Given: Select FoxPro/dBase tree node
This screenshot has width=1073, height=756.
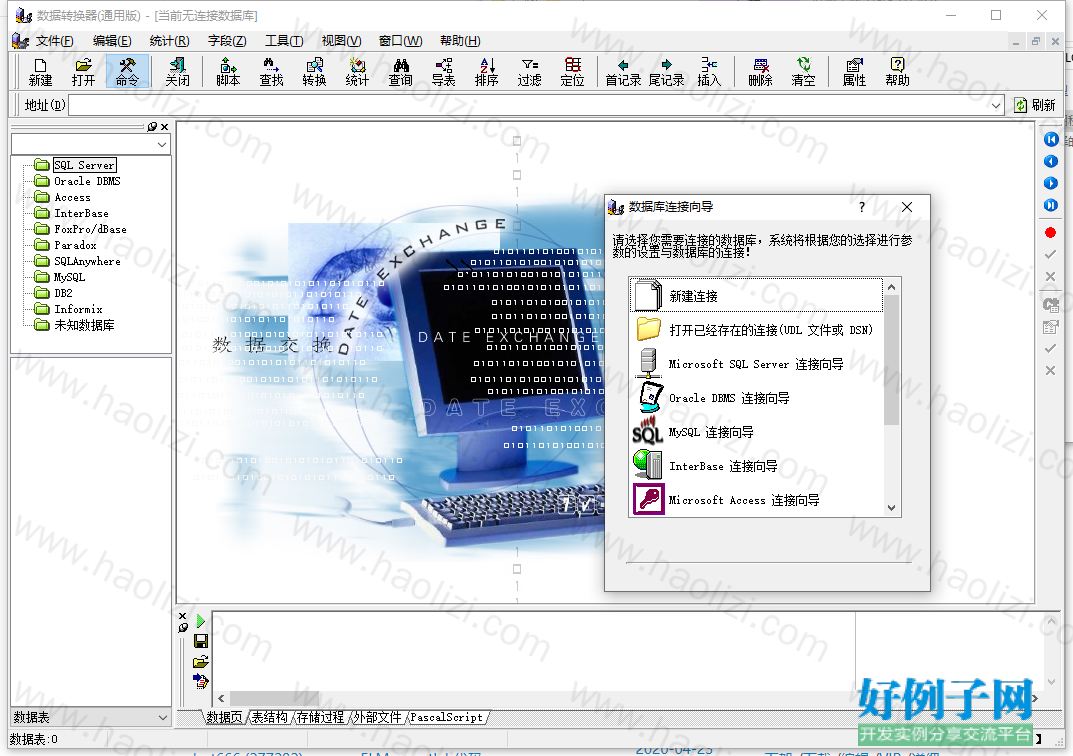Looking at the screenshot, I should click(90, 229).
